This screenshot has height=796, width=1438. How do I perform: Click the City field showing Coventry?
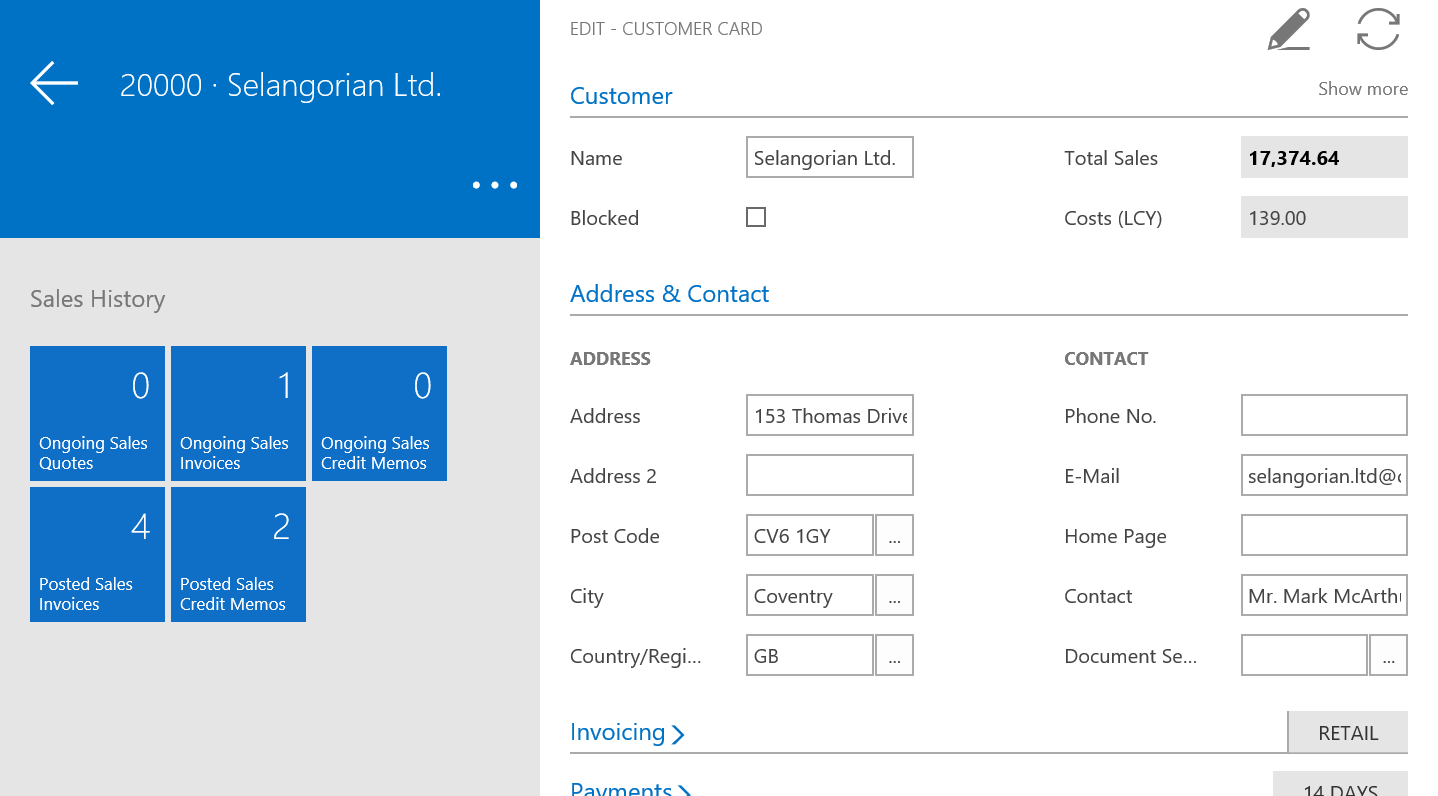809,596
